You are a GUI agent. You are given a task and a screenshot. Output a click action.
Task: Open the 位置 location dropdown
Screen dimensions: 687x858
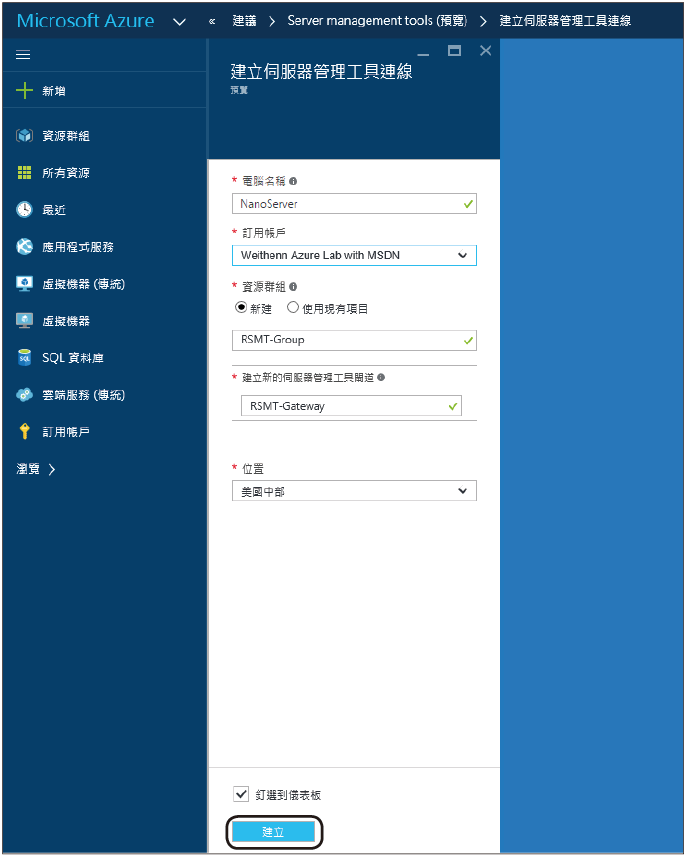[x=354, y=491]
